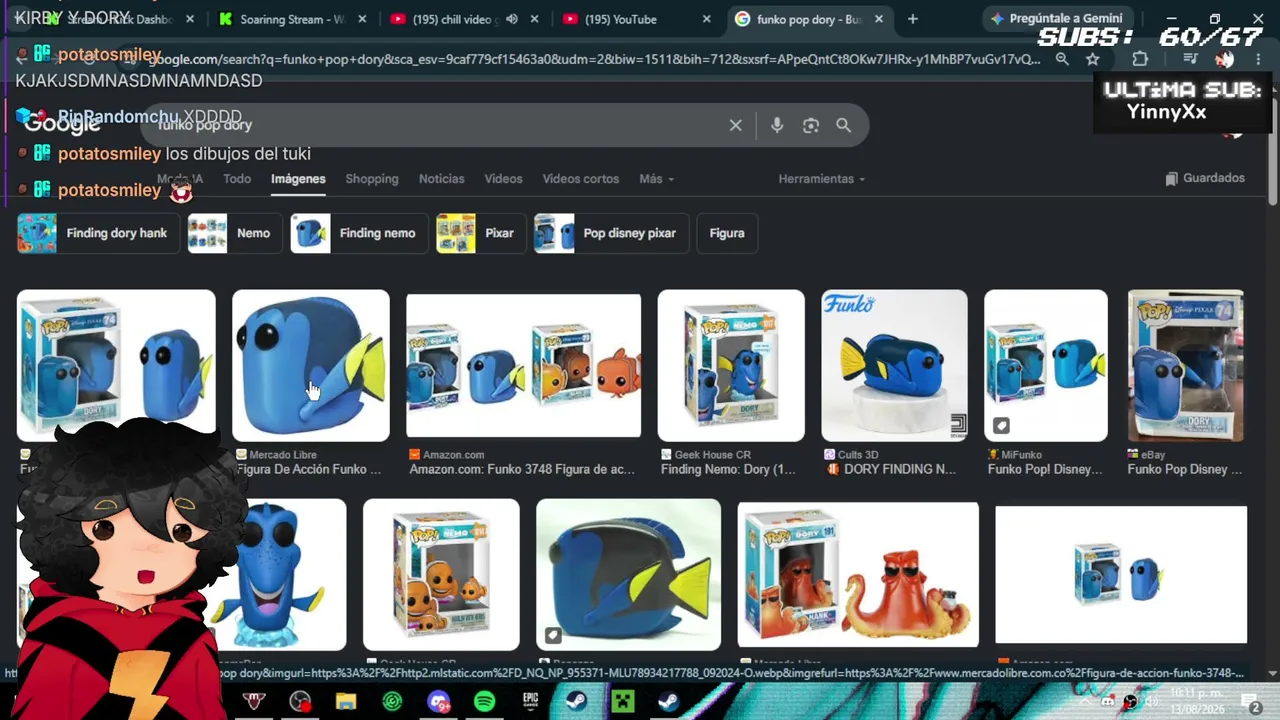
Task: Open Steam icon between Epic Games and Minecraft
Action: [x=576, y=702]
